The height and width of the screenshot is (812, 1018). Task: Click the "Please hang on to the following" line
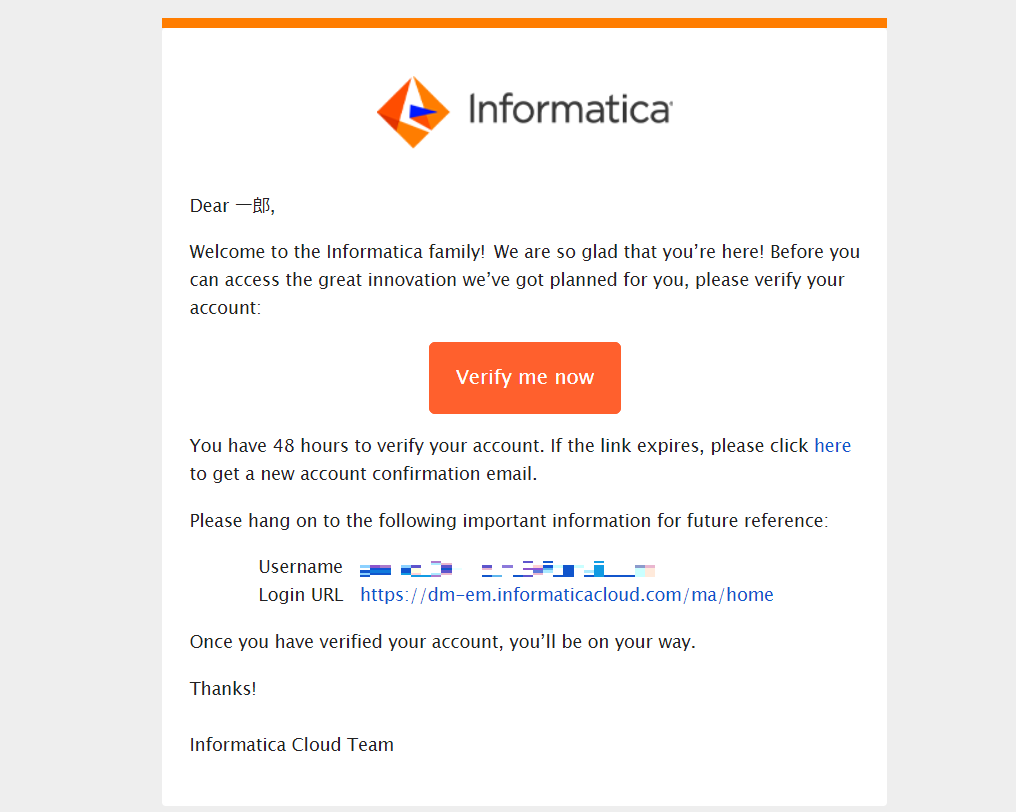[508, 521]
